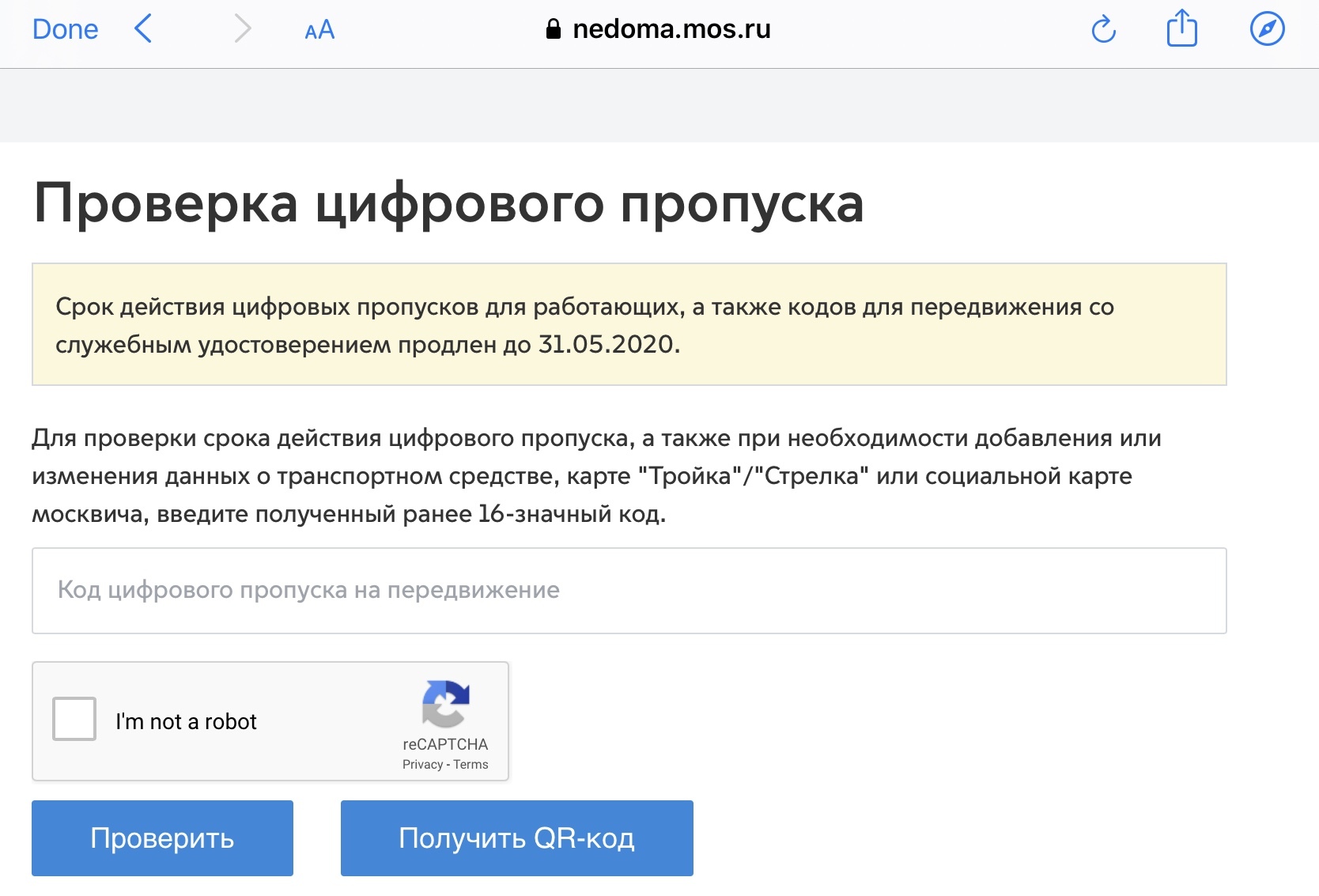This screenshot has height=896, width=1319.
Task: Open the AA text size menu
Action: coord(319,31)
